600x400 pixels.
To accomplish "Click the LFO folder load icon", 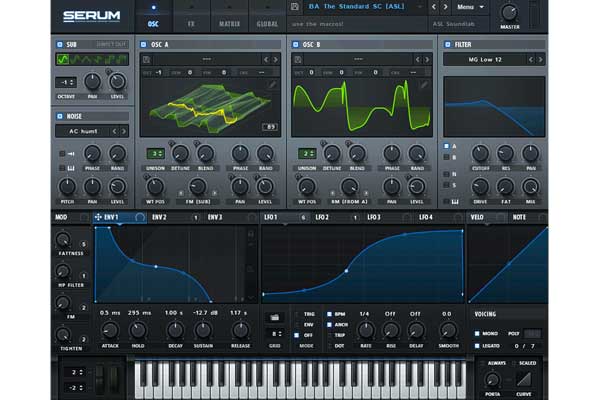I will 275,317.
